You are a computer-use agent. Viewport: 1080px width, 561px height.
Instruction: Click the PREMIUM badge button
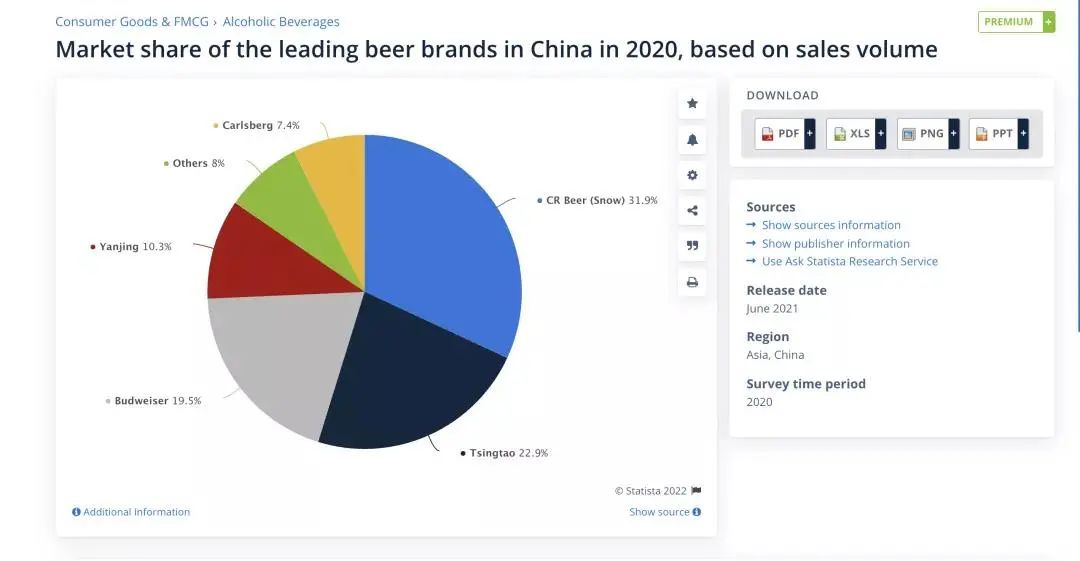(x=1016, y=22)
